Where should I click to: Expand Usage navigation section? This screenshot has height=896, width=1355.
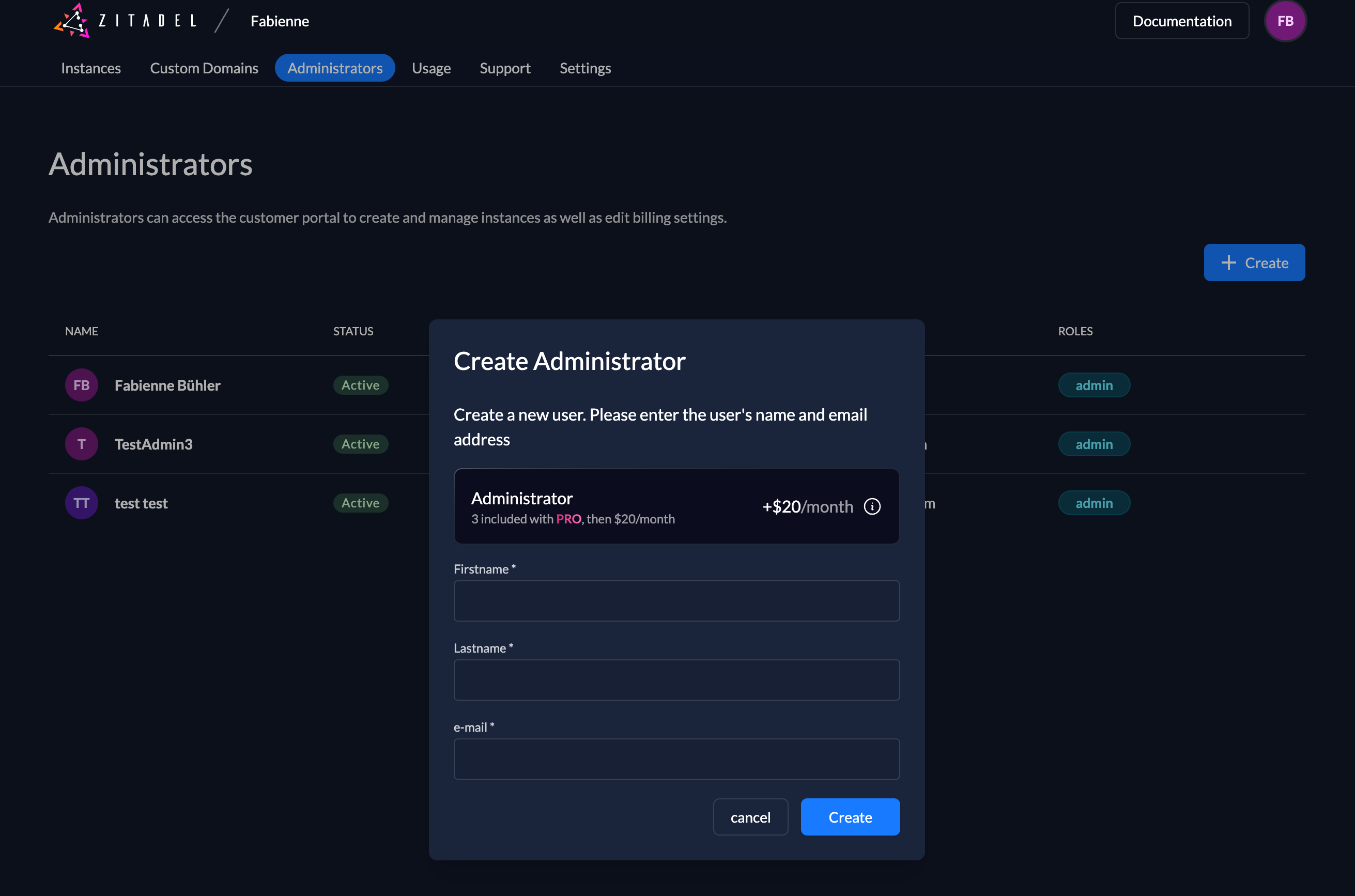(432, 67)
